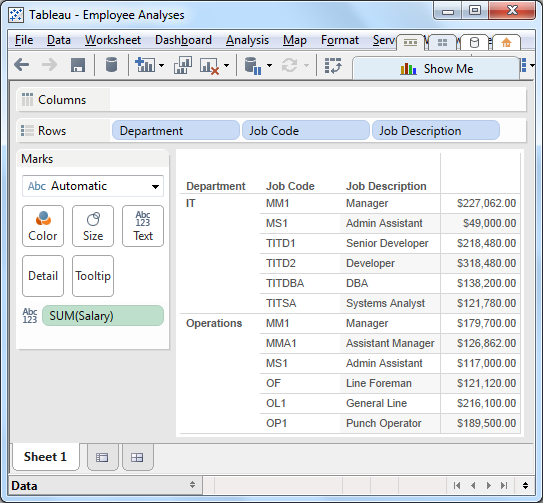Click the Job Code column header
Viewport: 543px width, 503px height.
coord(290,186)
